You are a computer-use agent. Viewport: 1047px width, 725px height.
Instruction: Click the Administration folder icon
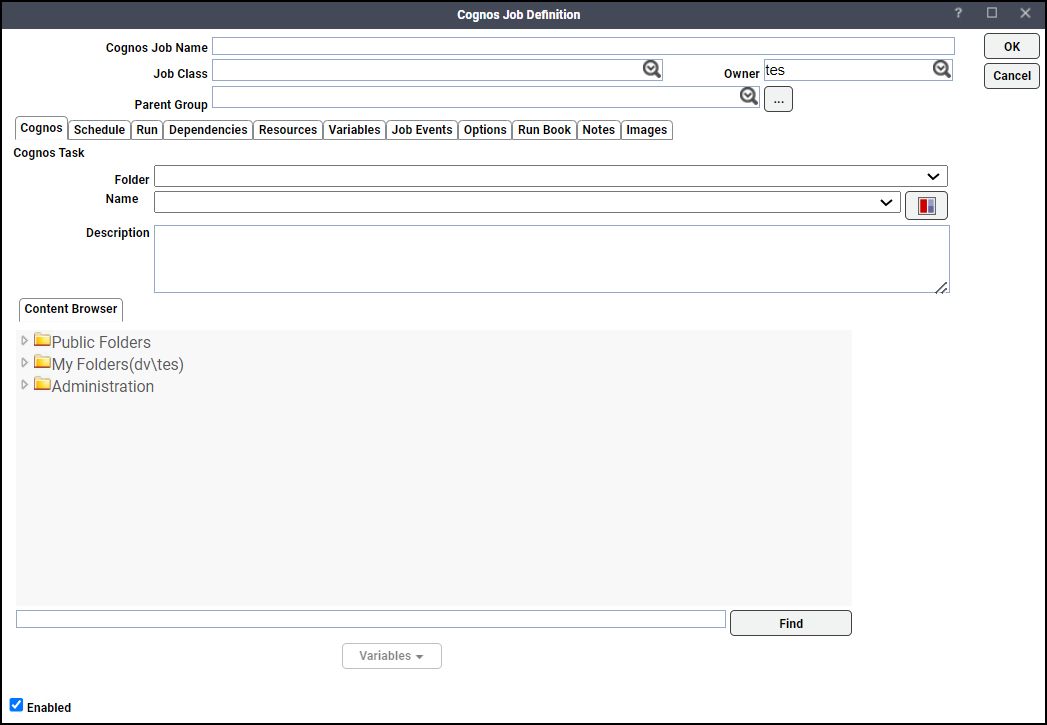[x=43, y=384]
